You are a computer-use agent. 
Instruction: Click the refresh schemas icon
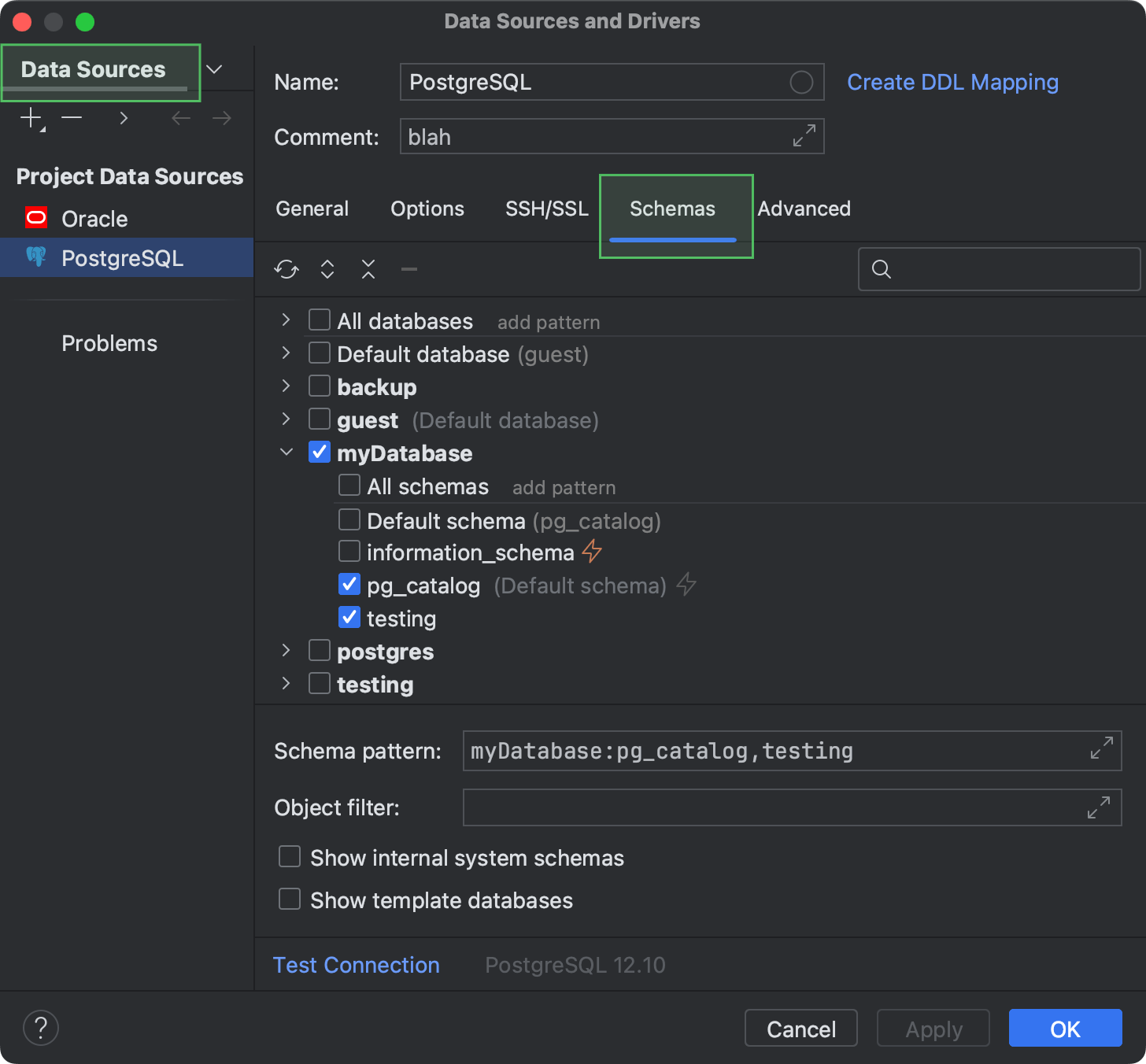tap(286, 269)
